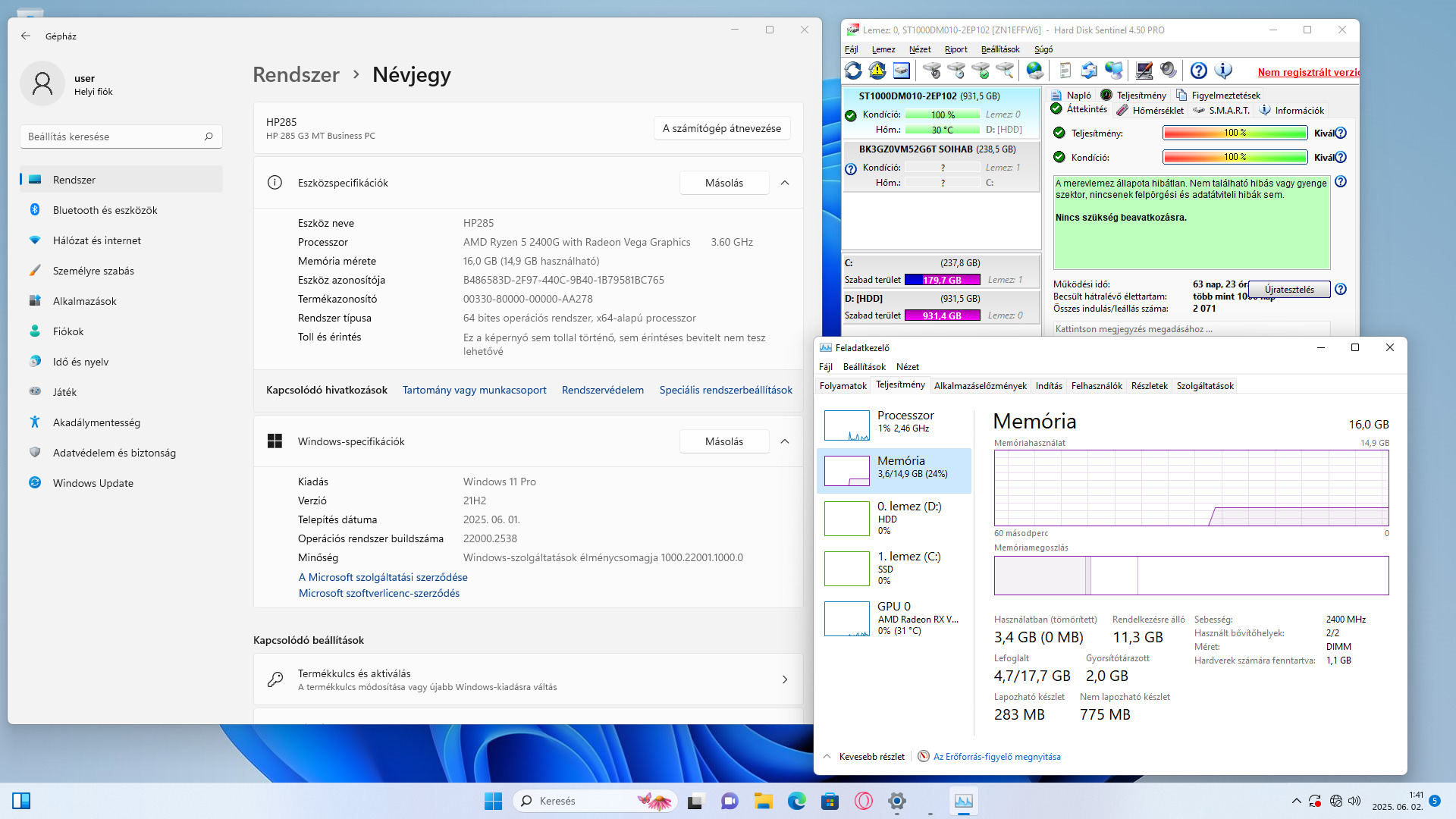Click the disk with magnifier test icon
Image resolution: width=1456 pixels, height=819 pixels.
click(x=1005, y=71)
